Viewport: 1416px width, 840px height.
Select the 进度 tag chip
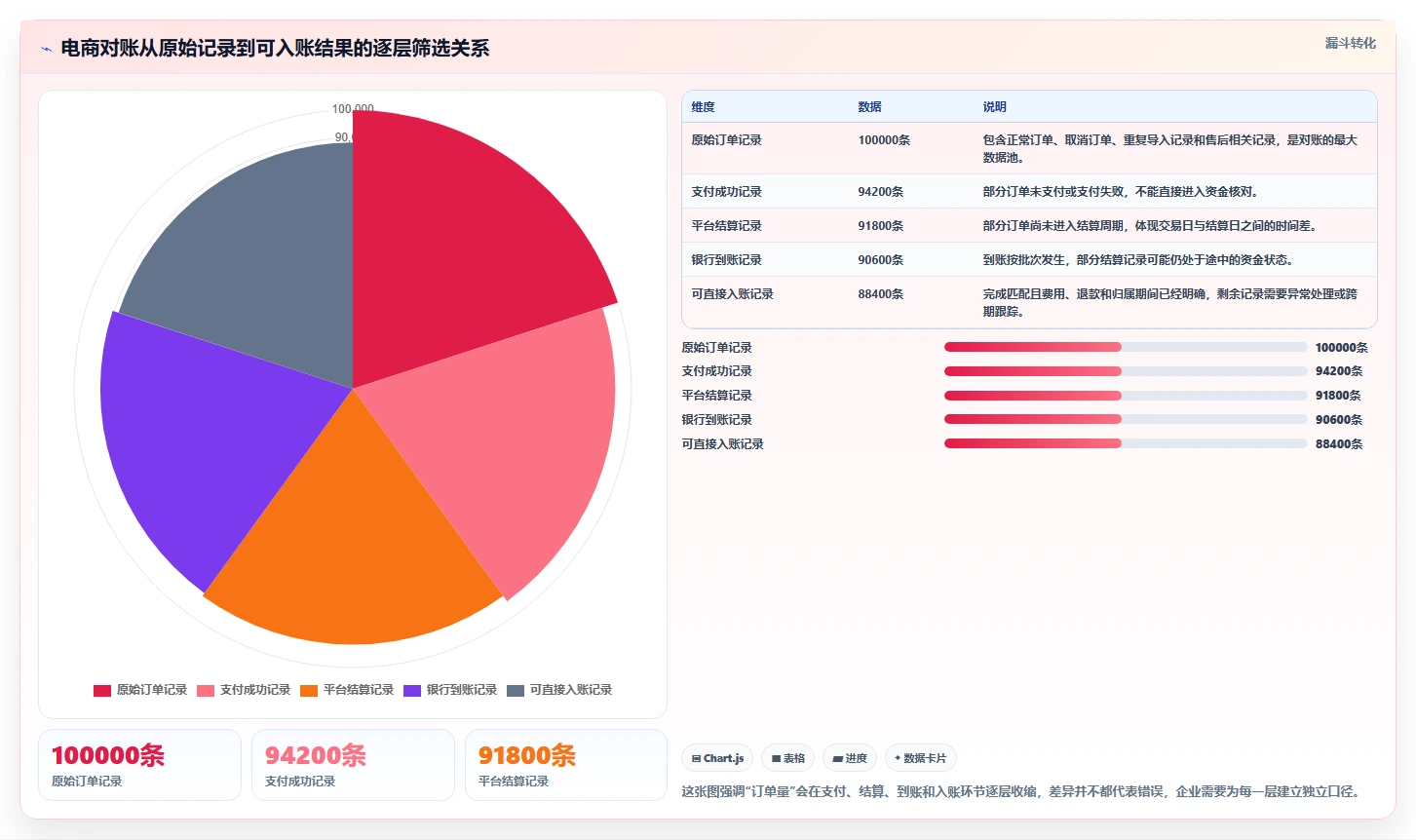pos(850,758)
